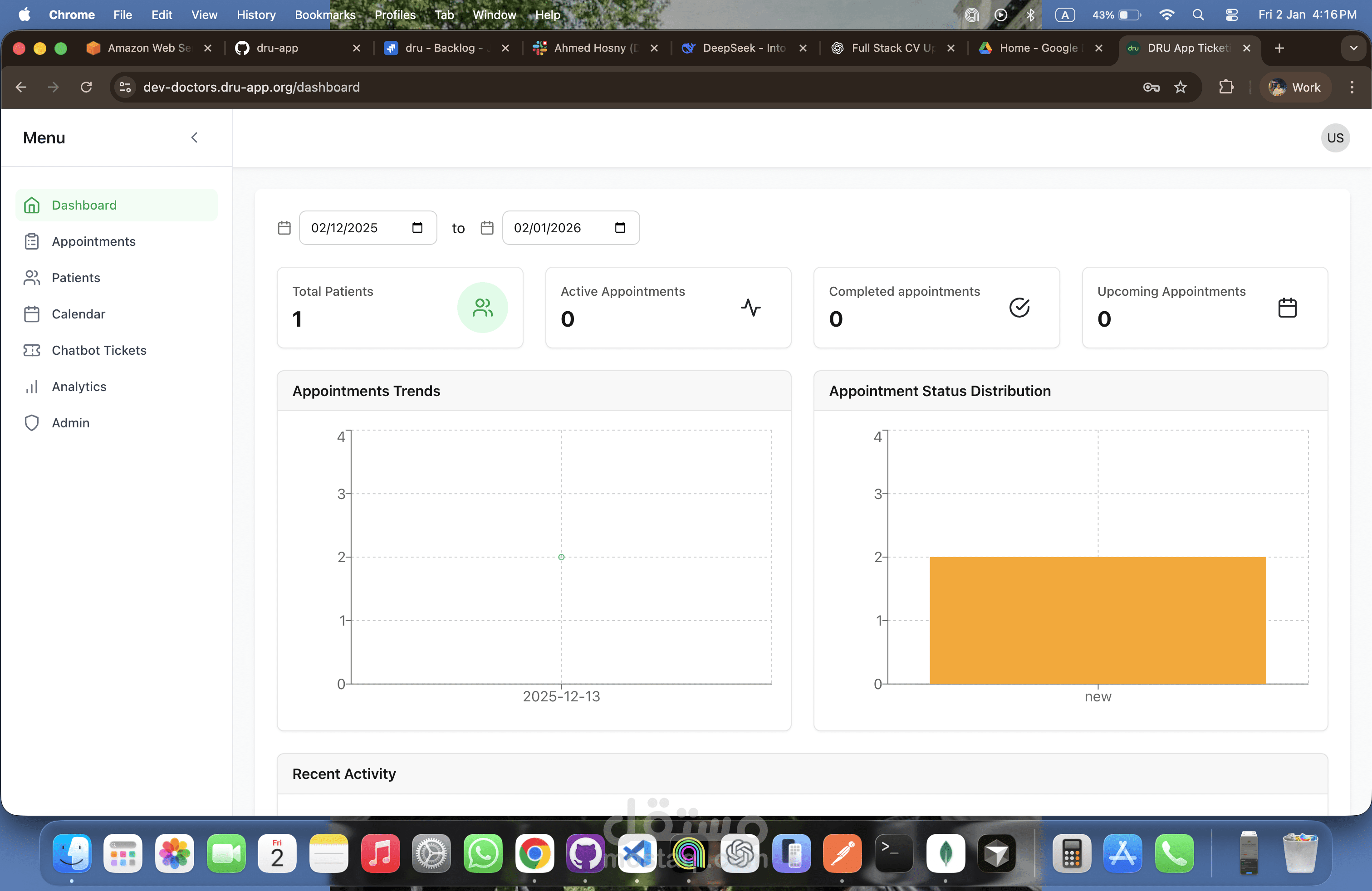The image size is (1372, 891).
Task: Click the orange 'new' status bar
Action: pos(1097,620)
